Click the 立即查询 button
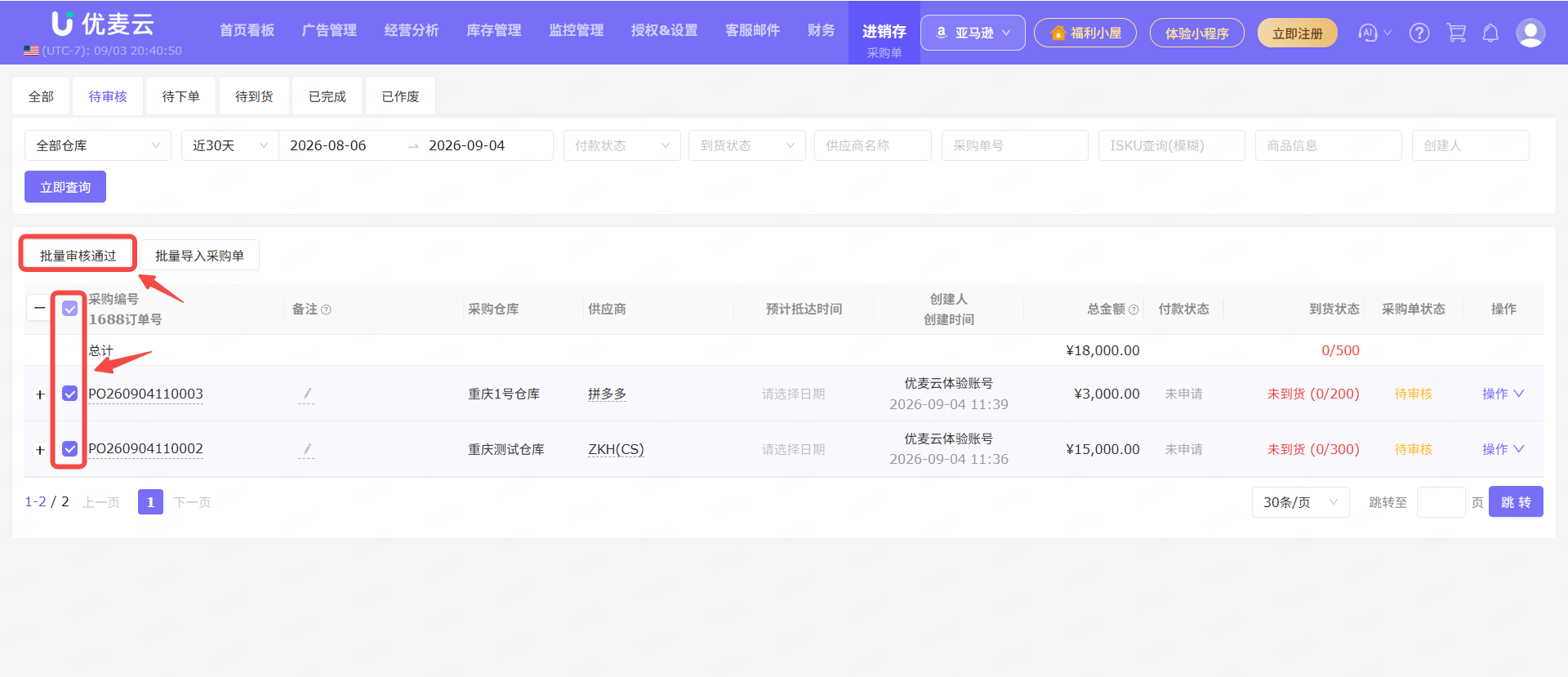Viewport: 1568px width, 677px height. click(65, 187)
